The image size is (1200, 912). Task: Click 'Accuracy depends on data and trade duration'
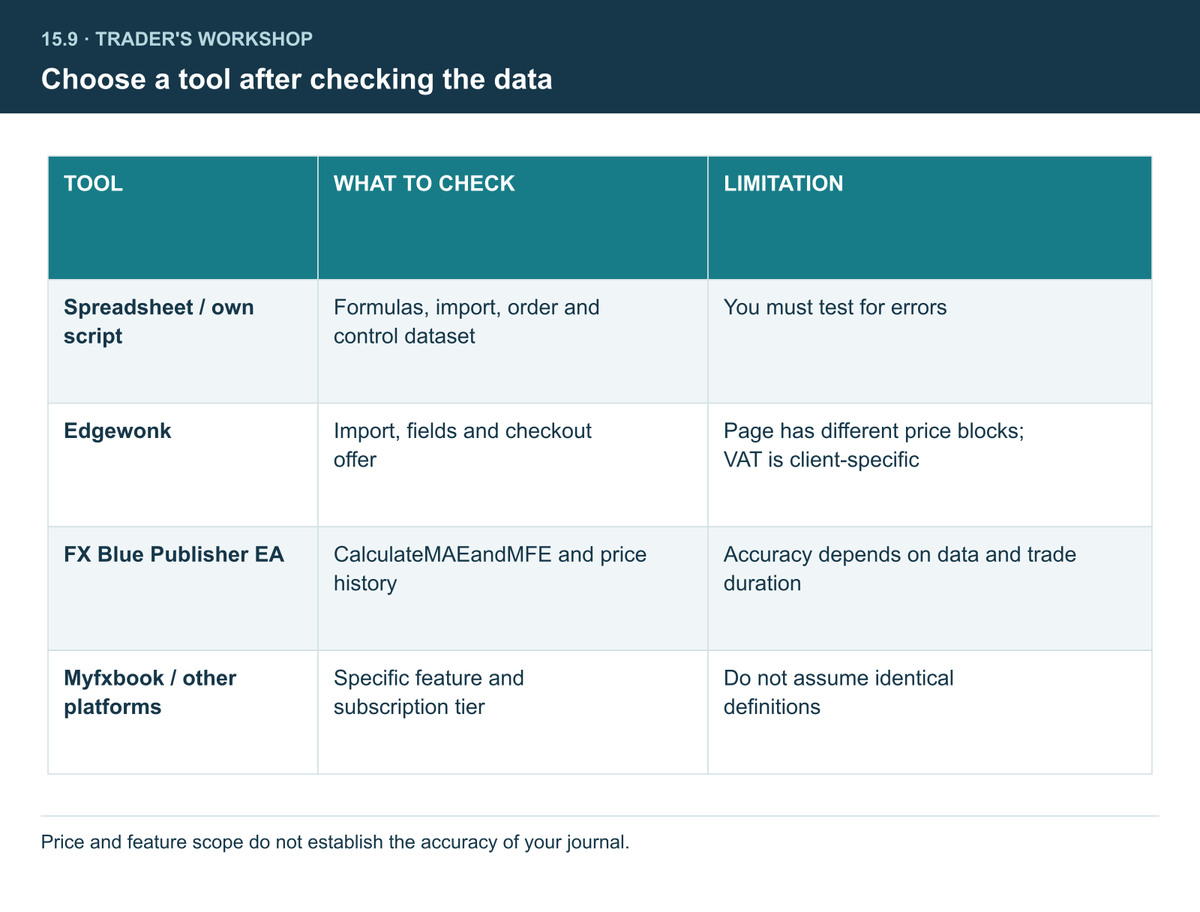930,589
